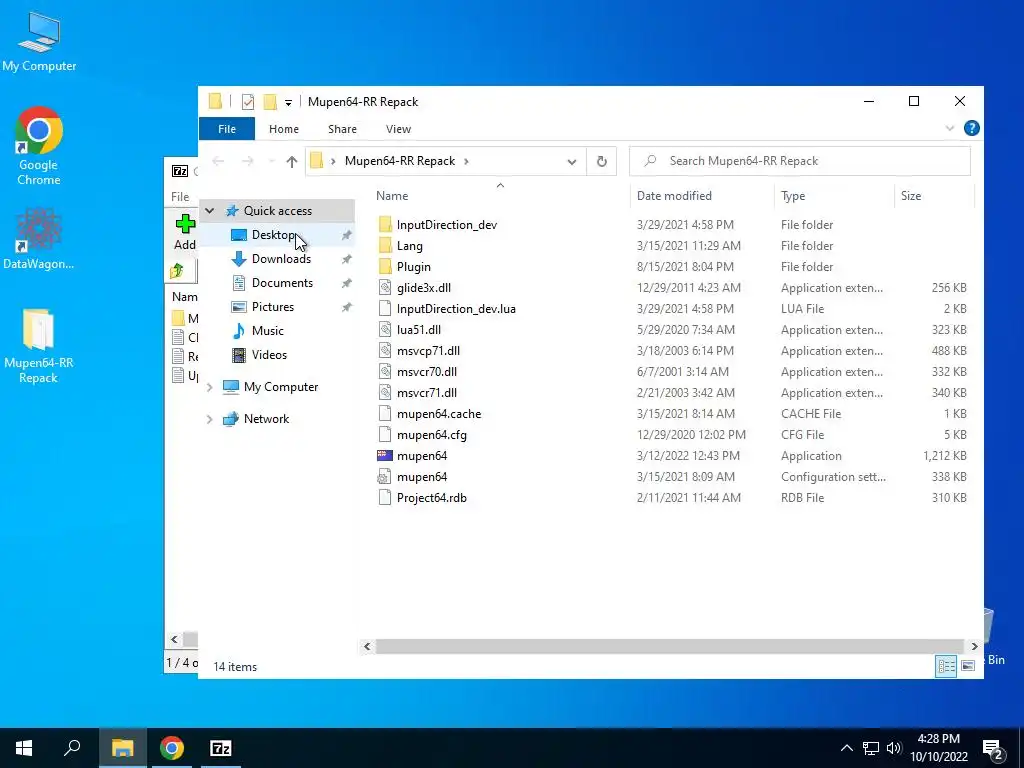Select the Mupen64-RR Repack desktop folder
The width and height of the screenshot is (1024, 768).
click(x=39, y=346)
